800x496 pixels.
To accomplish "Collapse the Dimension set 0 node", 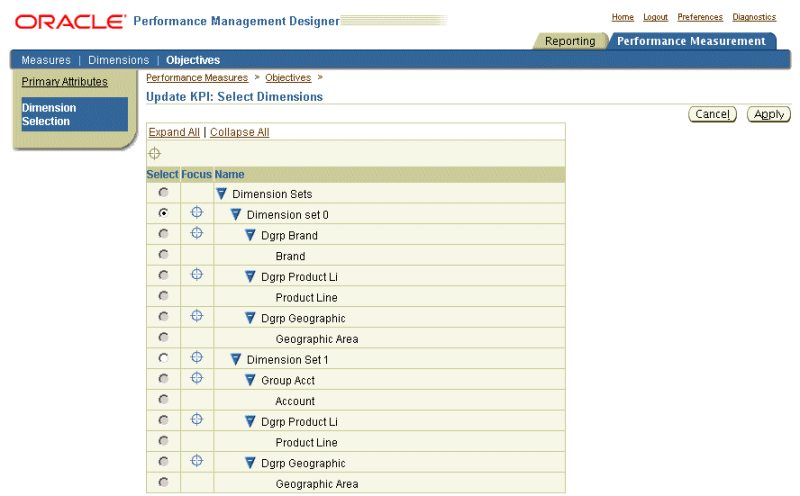I will (236, 215).
